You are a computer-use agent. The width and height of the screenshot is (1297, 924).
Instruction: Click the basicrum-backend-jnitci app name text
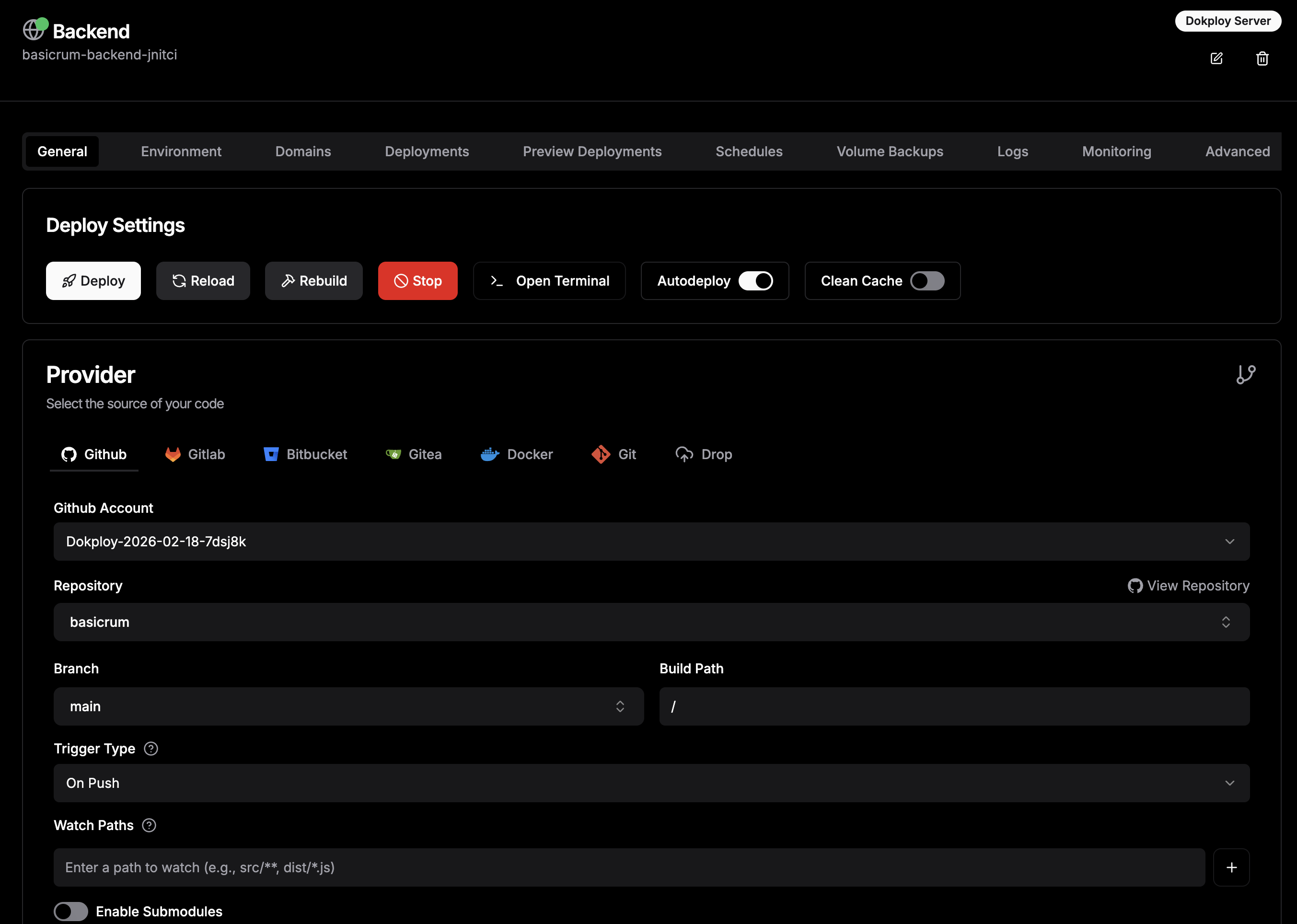point(100,55)
